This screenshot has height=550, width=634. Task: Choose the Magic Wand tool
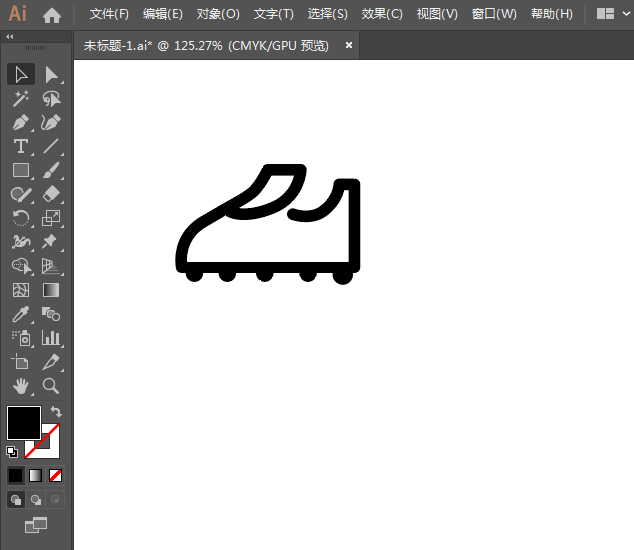(20, 99)
